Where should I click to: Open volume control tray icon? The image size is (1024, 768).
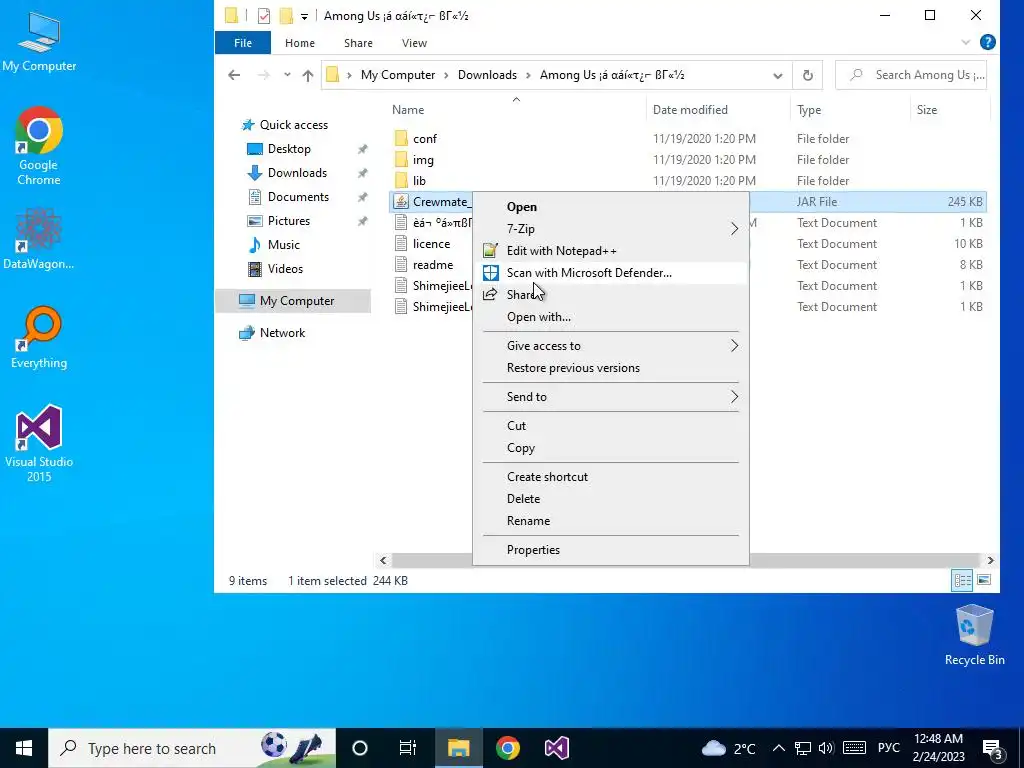point(826,748)
